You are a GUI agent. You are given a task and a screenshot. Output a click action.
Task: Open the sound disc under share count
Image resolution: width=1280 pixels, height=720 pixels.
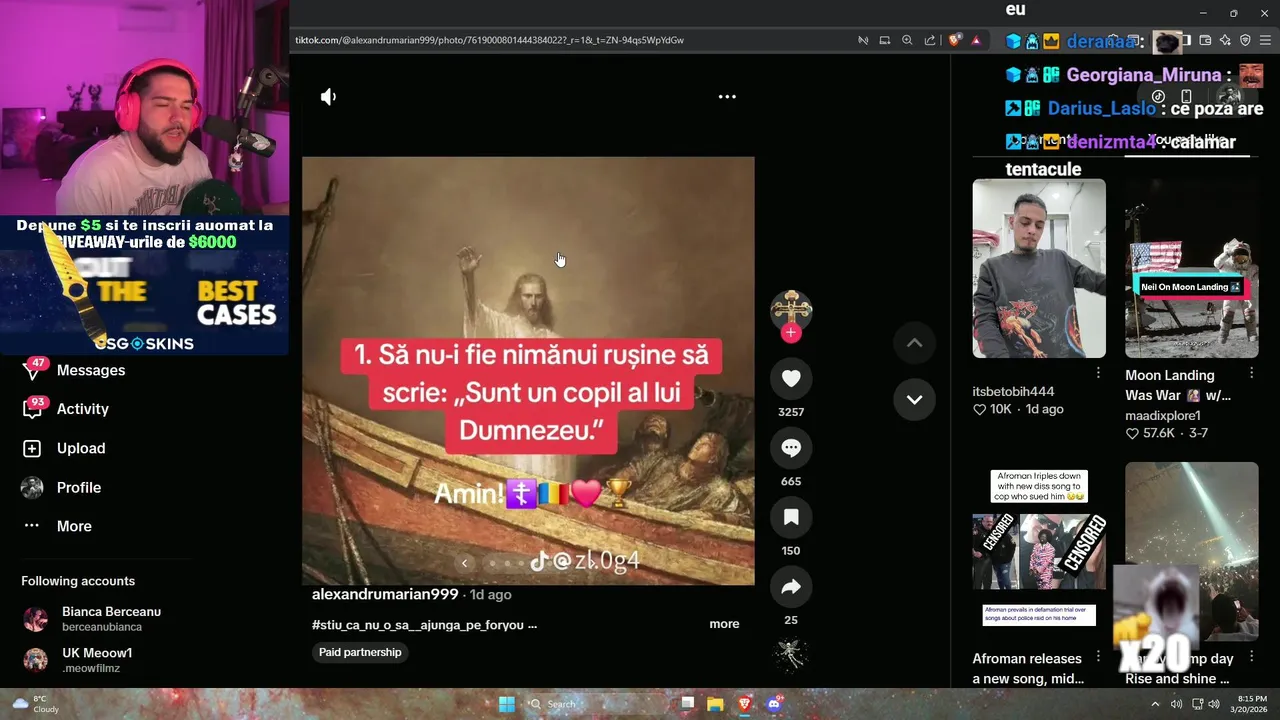coord(791,654)
